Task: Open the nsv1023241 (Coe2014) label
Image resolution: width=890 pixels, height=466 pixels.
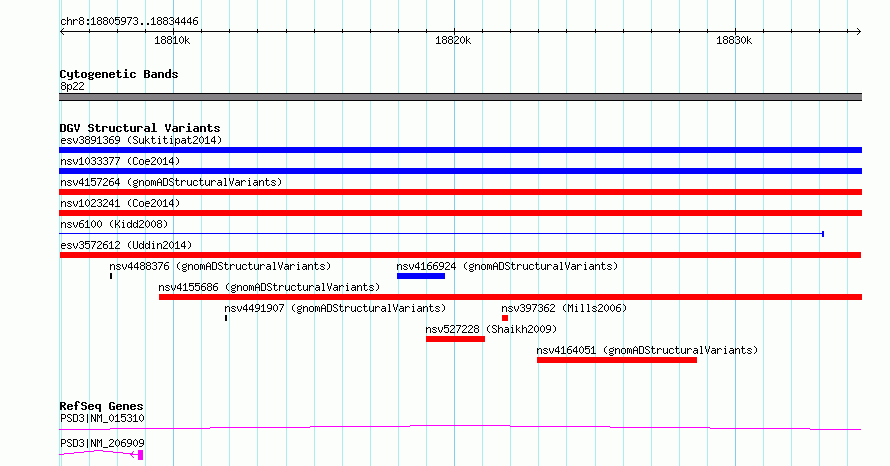Action: click(120, 203)
